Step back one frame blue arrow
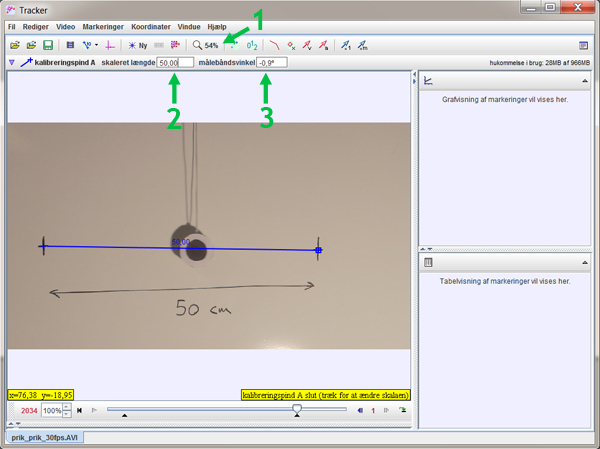The image size is (600, 449). coord(360,410)
